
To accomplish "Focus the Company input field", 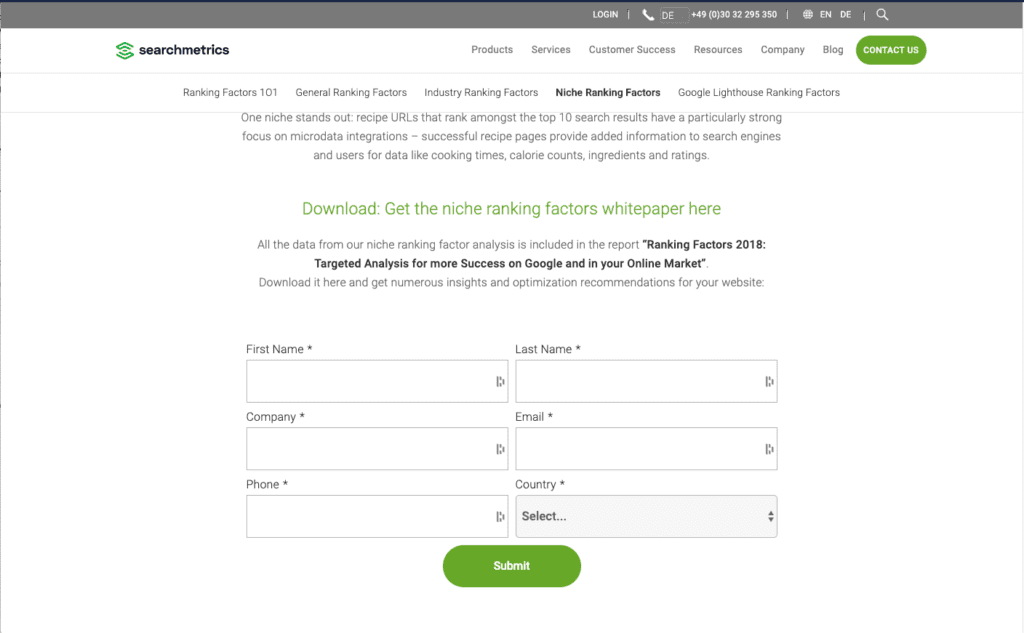I will [x=377, y=449].
